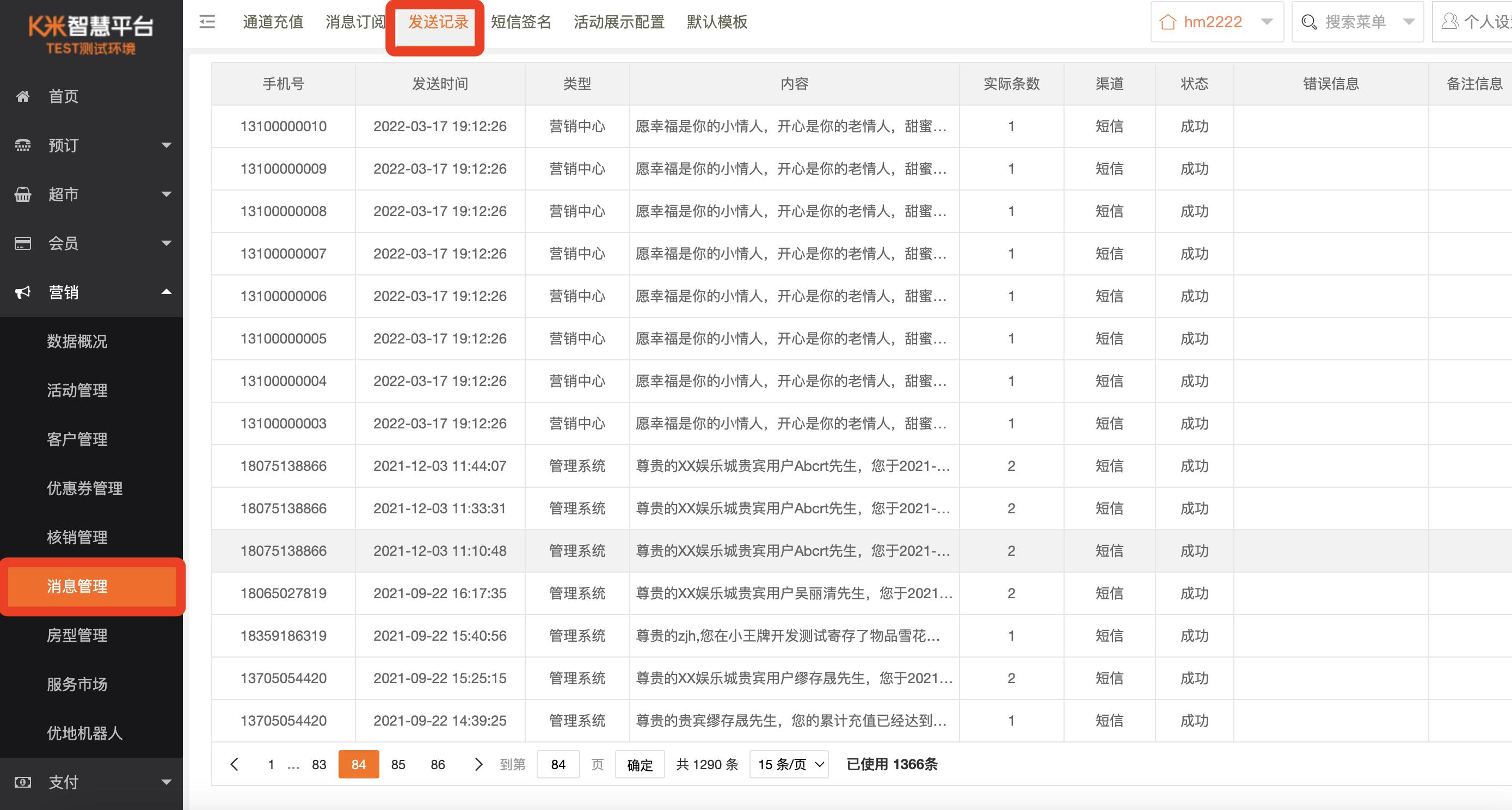Click send time 2021-12-03 11:44:07
Image resolution: width=1512 pixels, height=810 pixels.
440,466
